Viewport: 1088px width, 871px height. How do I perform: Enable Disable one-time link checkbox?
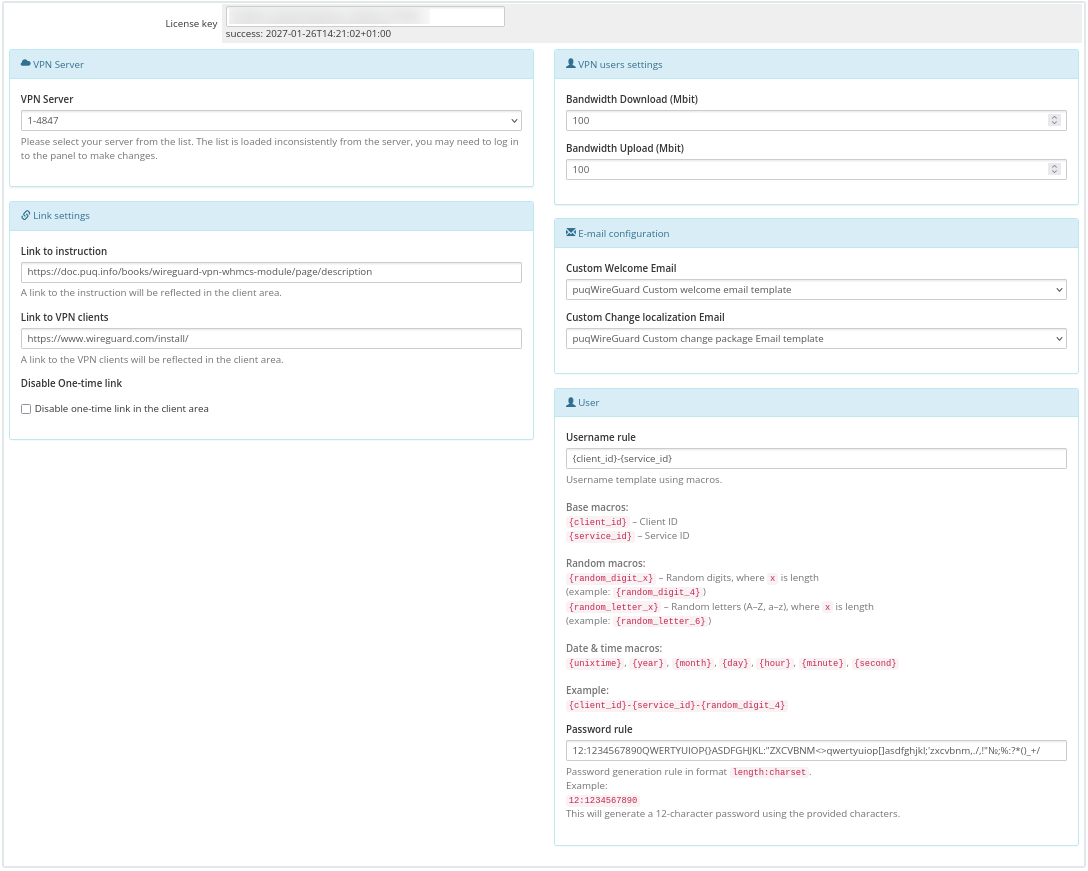[x=26, y=409]
